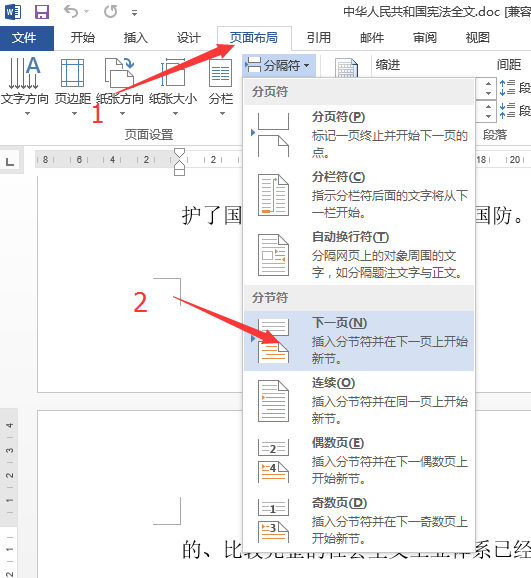Decrease the upper indent spinner value

[x=488, y=93]
